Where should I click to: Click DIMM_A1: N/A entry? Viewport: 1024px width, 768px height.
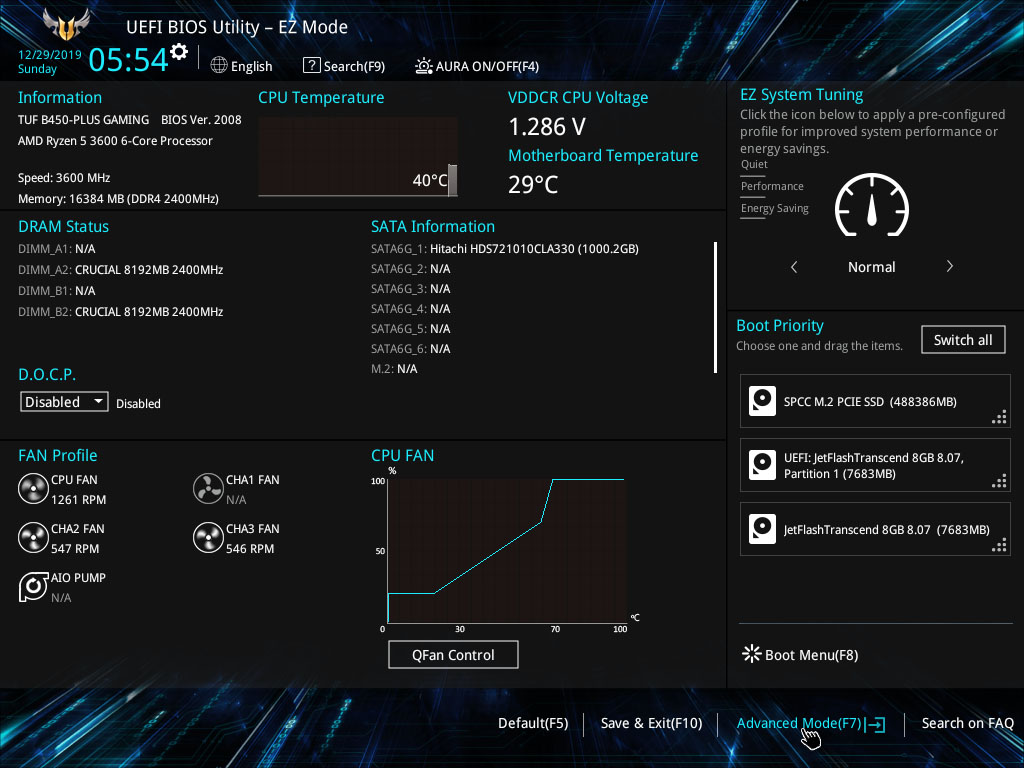click(x=57, y=249)
